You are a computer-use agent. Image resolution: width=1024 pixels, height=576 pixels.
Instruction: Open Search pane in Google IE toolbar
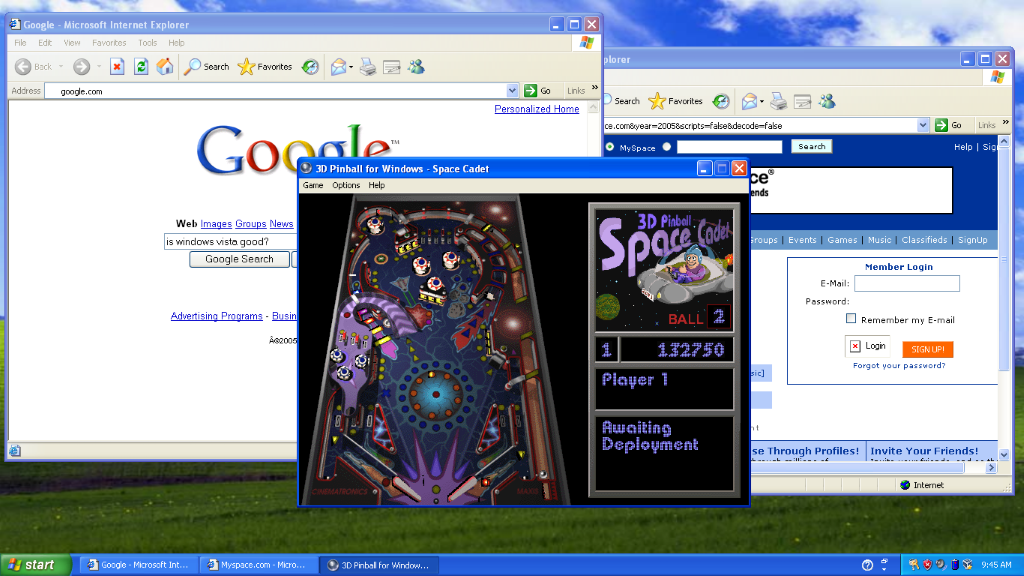(207, 67)
